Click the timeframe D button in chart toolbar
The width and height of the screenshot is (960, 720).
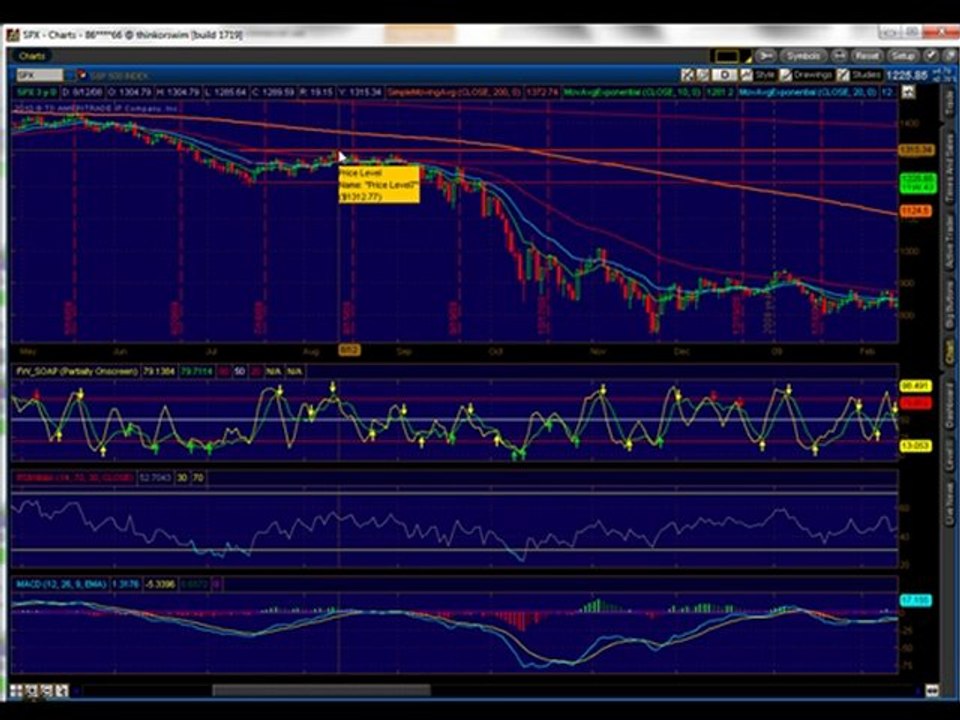(x=725, y=75)
